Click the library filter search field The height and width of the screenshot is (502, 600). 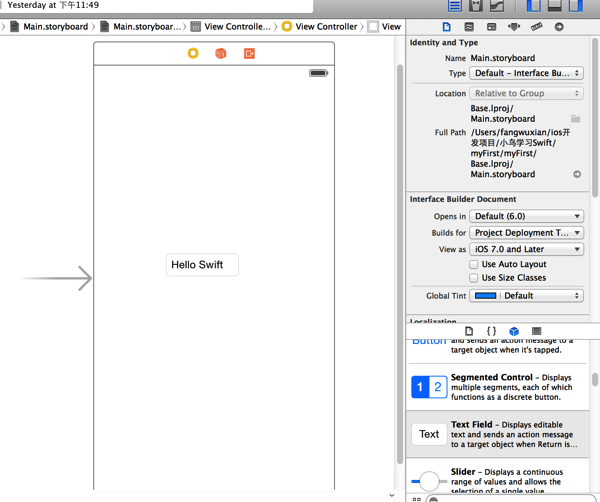[x=513, y=499]
